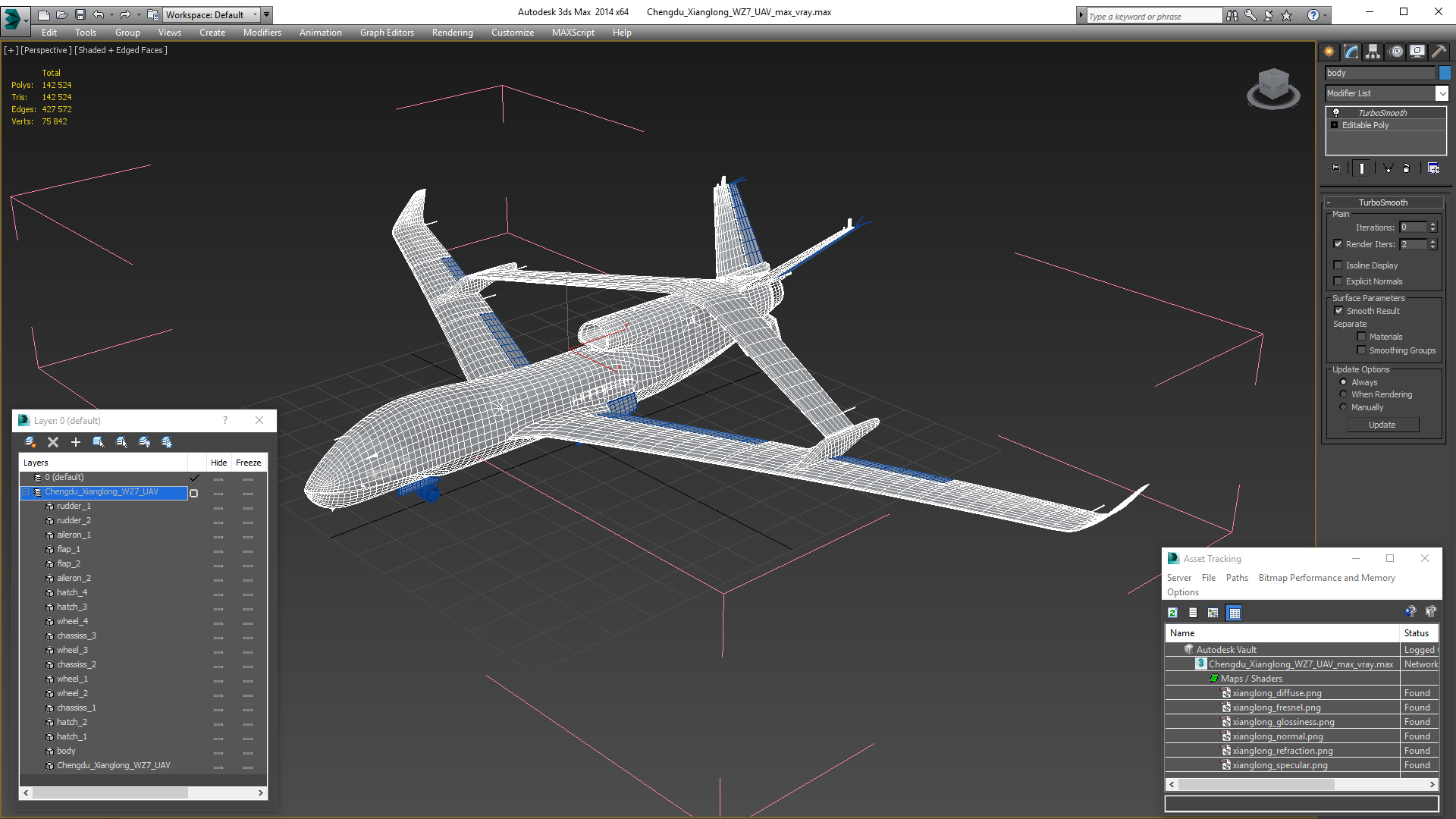Open the Modifier List dropdown
The height and width of the screenshot is (819, 1456).
coord(1442,93)
